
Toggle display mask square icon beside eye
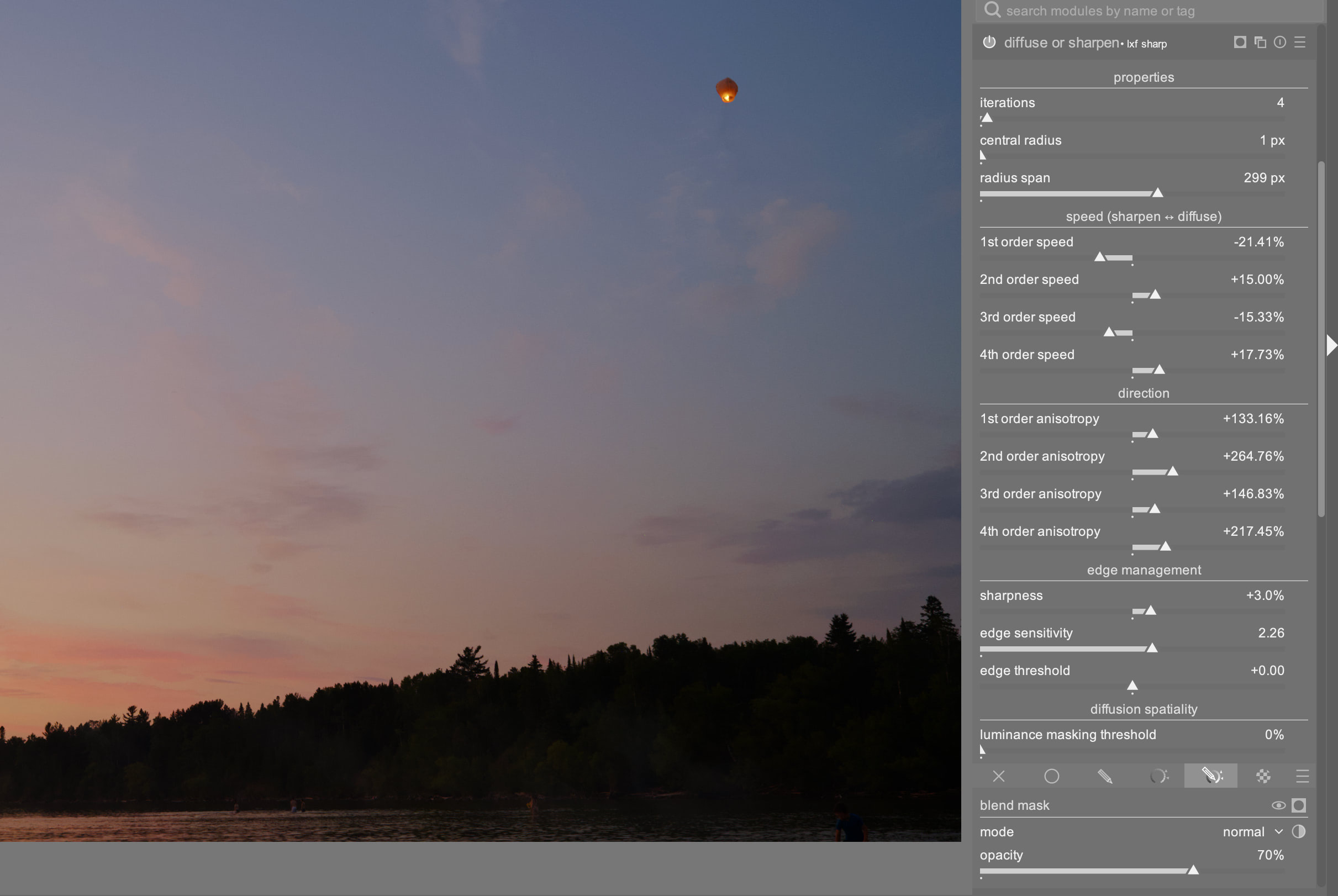coord(1299,805)
